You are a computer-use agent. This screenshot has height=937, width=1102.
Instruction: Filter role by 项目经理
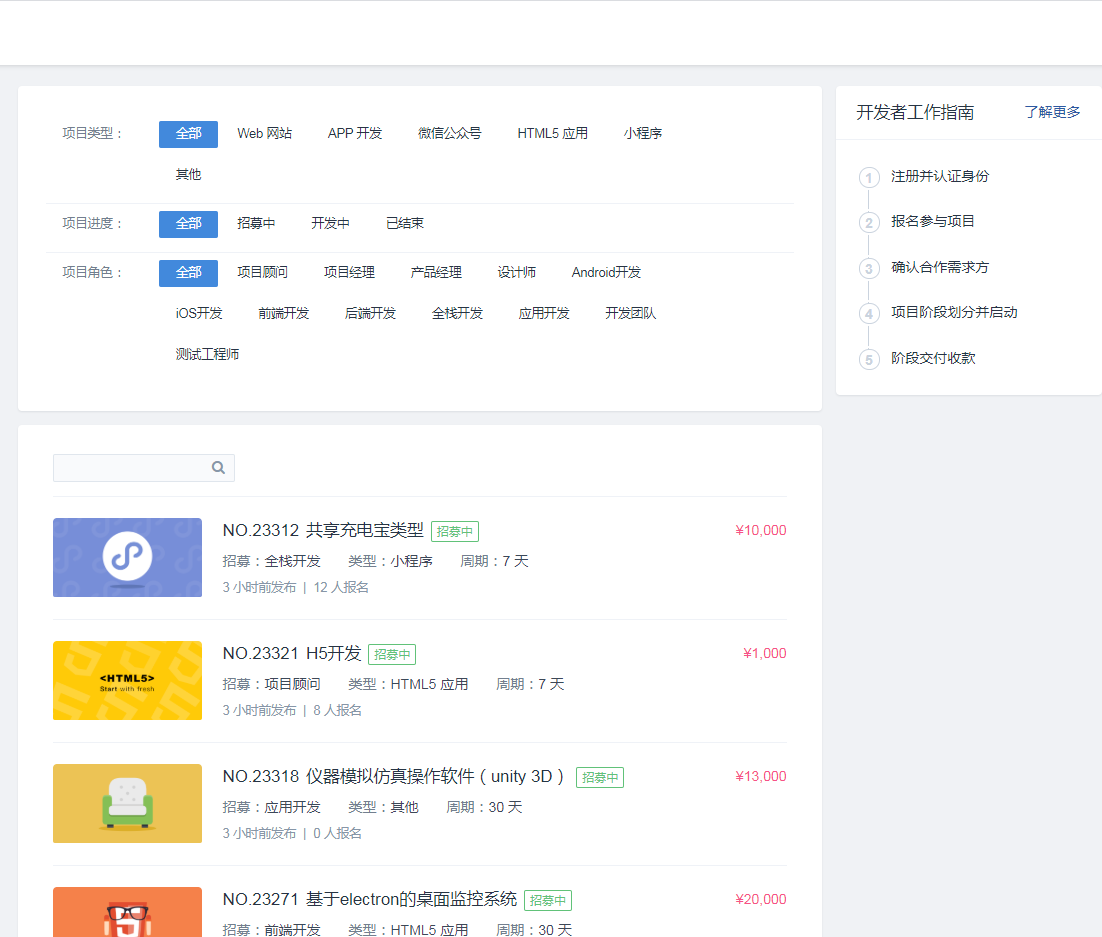[349, 273]
